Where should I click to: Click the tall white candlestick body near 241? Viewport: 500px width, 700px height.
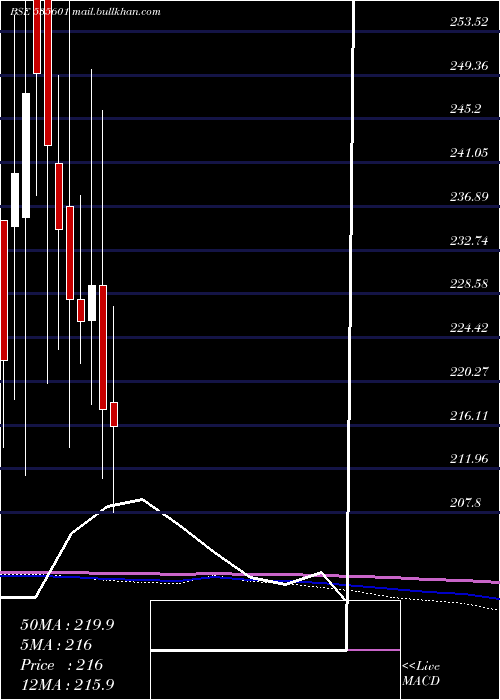pos(26,155)
